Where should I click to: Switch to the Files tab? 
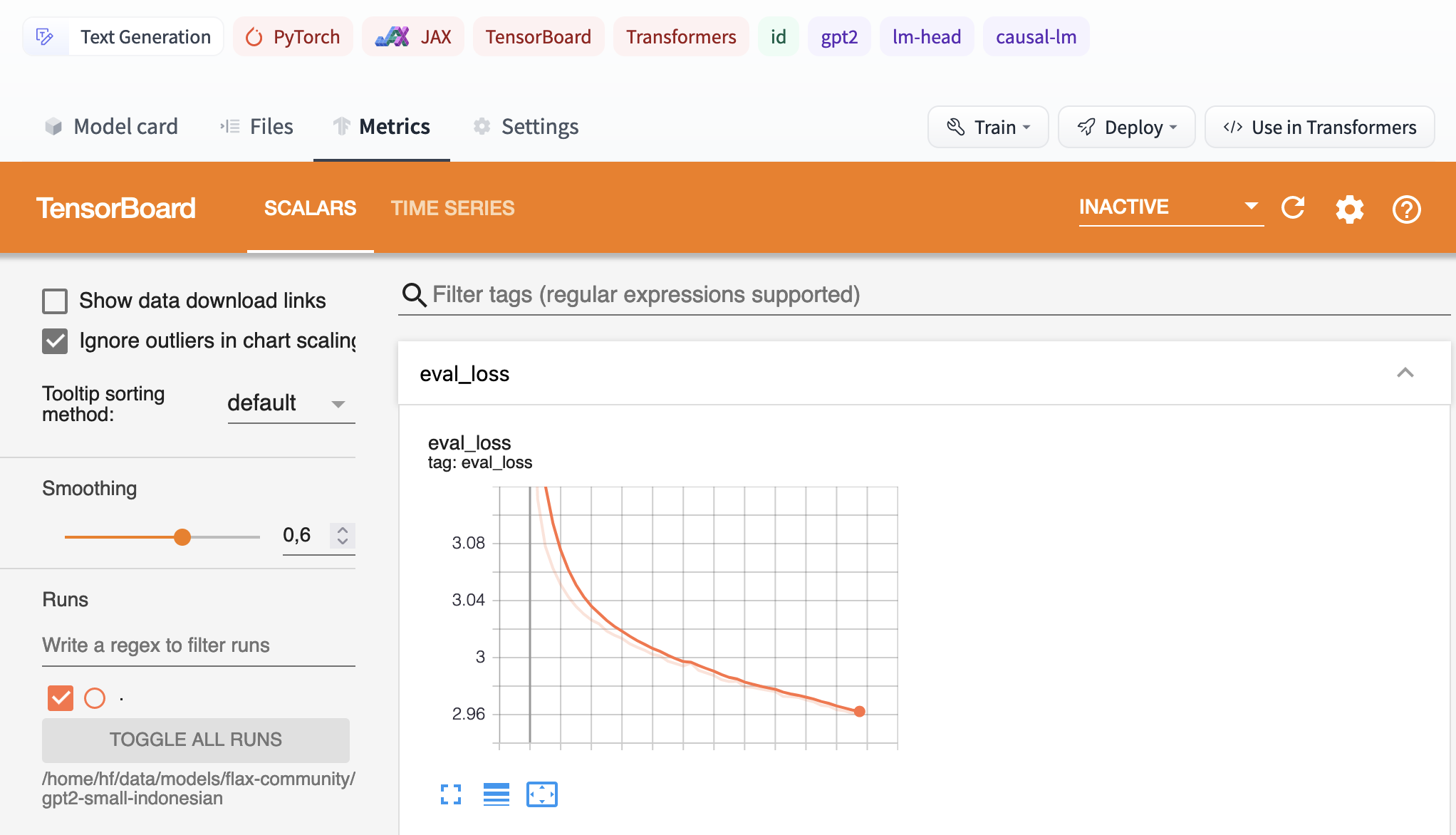[x=256, y=127]
